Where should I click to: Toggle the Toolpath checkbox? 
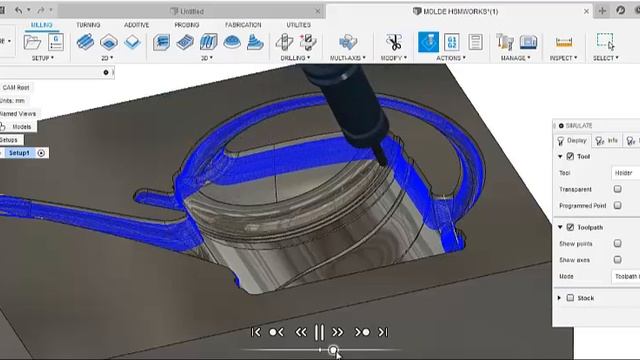(570, 227)
